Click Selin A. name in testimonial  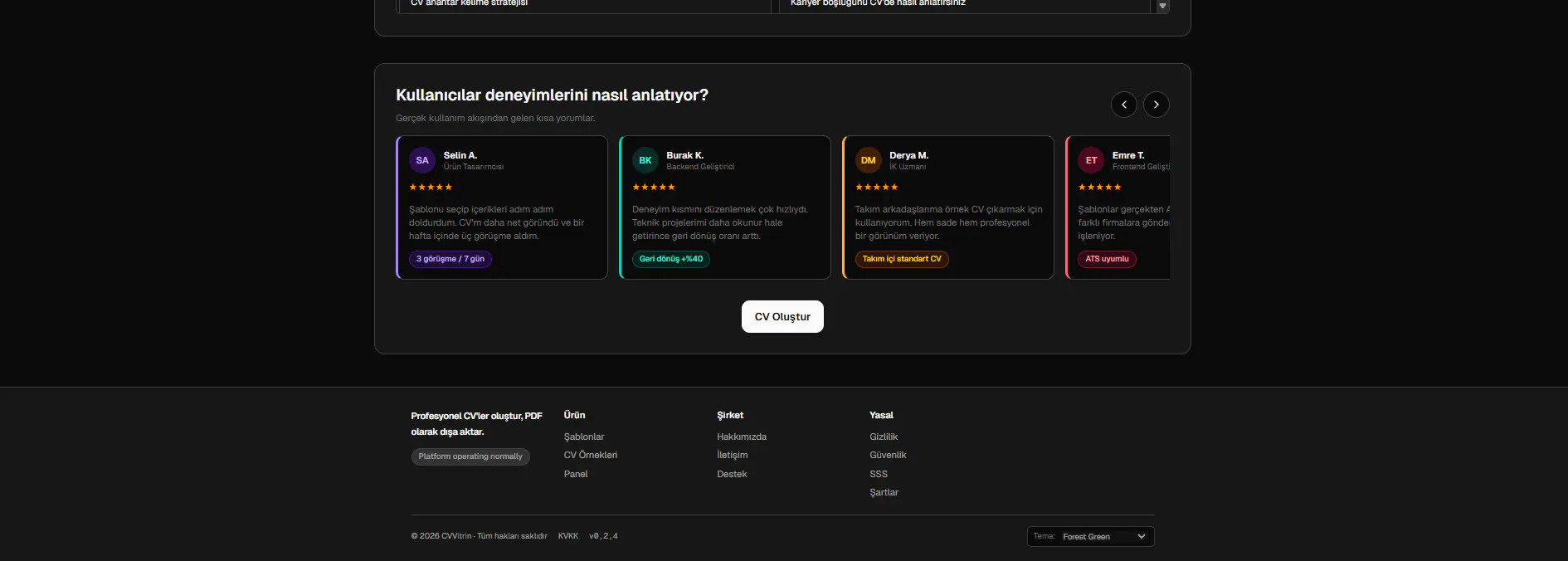(460, 155)
